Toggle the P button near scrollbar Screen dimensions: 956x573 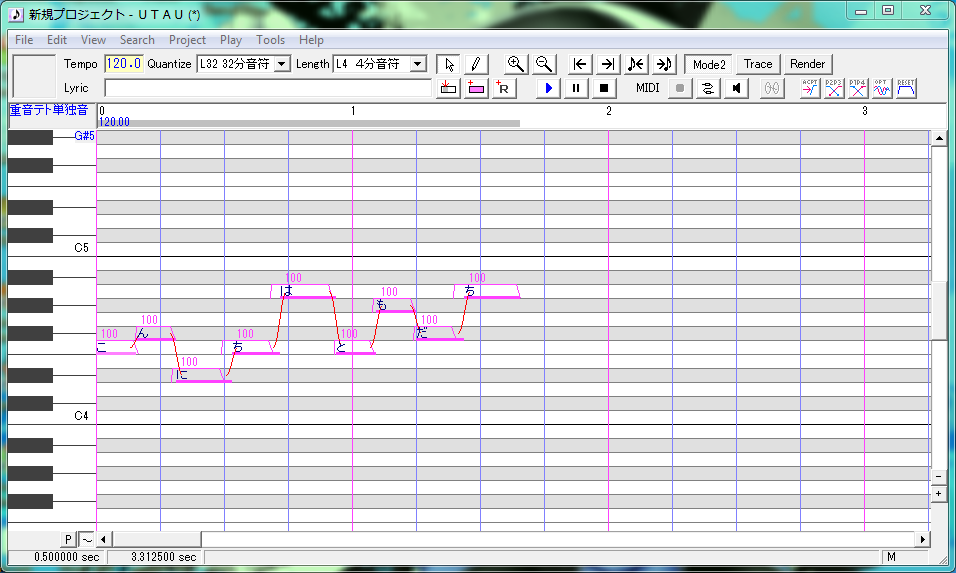pos(68,539)
